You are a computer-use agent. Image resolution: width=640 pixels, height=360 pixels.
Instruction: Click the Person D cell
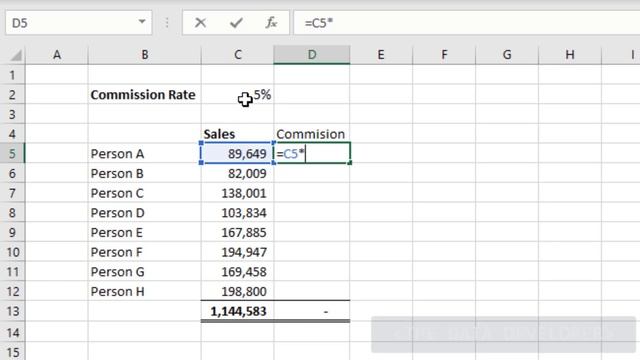coord(144,213)
